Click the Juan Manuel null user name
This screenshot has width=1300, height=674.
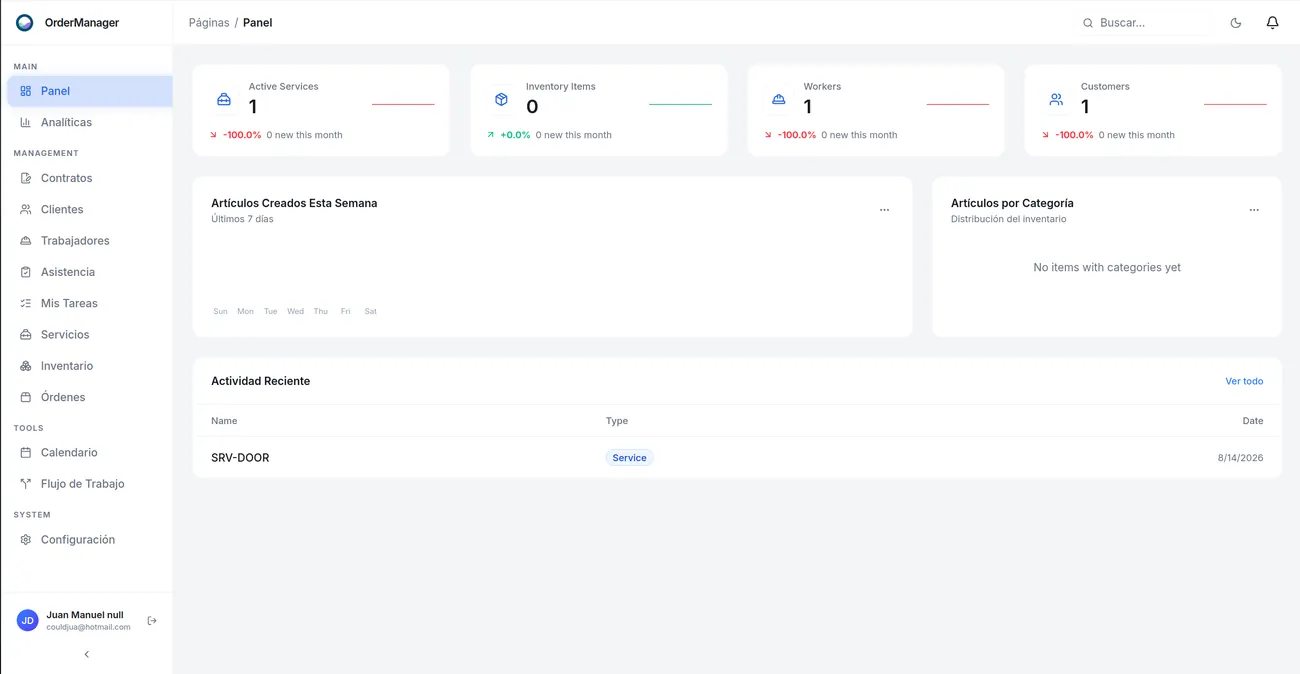[x=85, y=615]
